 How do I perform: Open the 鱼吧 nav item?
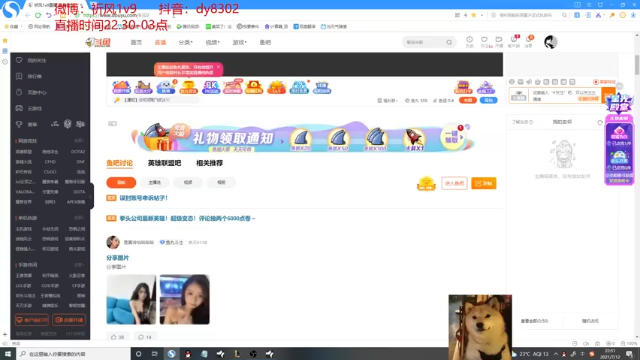265,42
